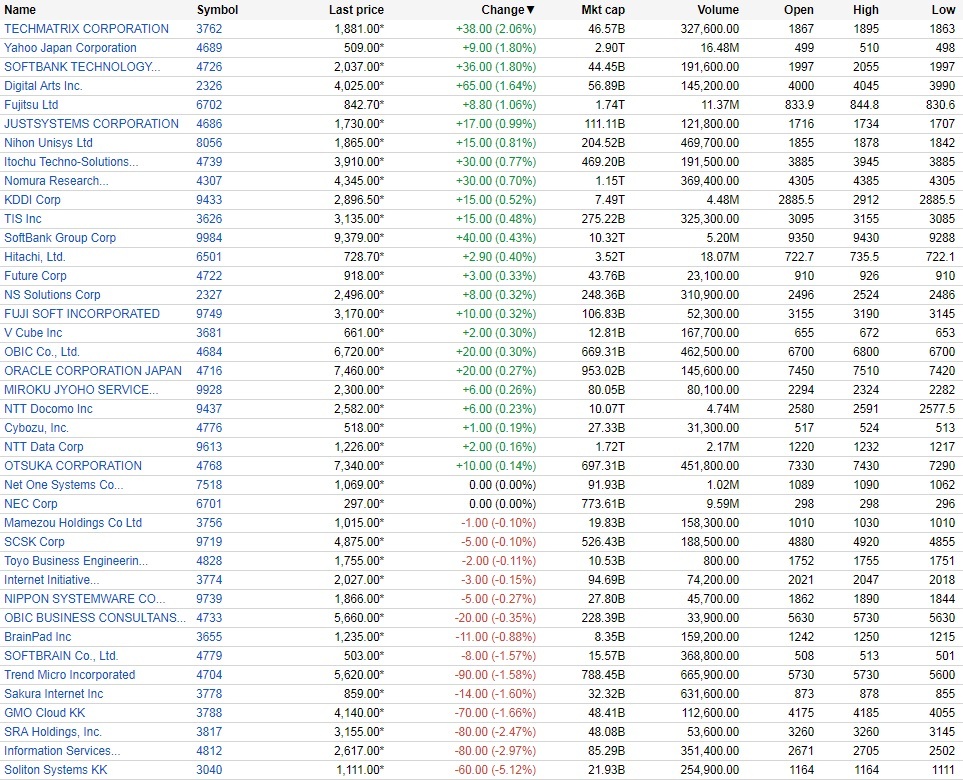963x780 pixels.
Task: Select the Soliton Systems change value -60.00 (-5.12%)
Action: (x=495, y=771)
